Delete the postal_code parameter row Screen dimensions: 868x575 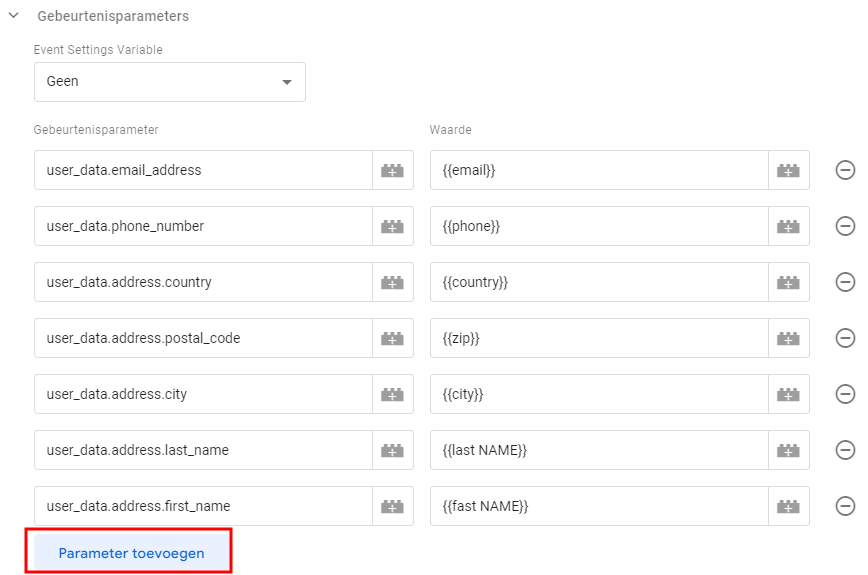tap(845, 338)
